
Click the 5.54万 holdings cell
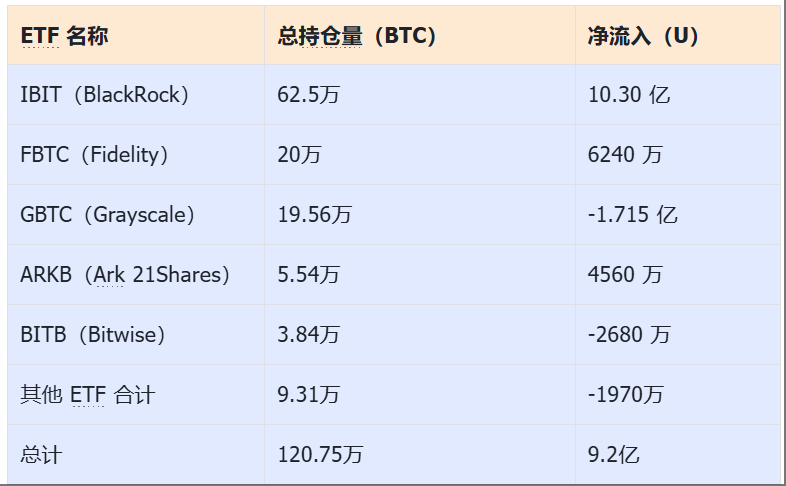click(x=420, y=275)
